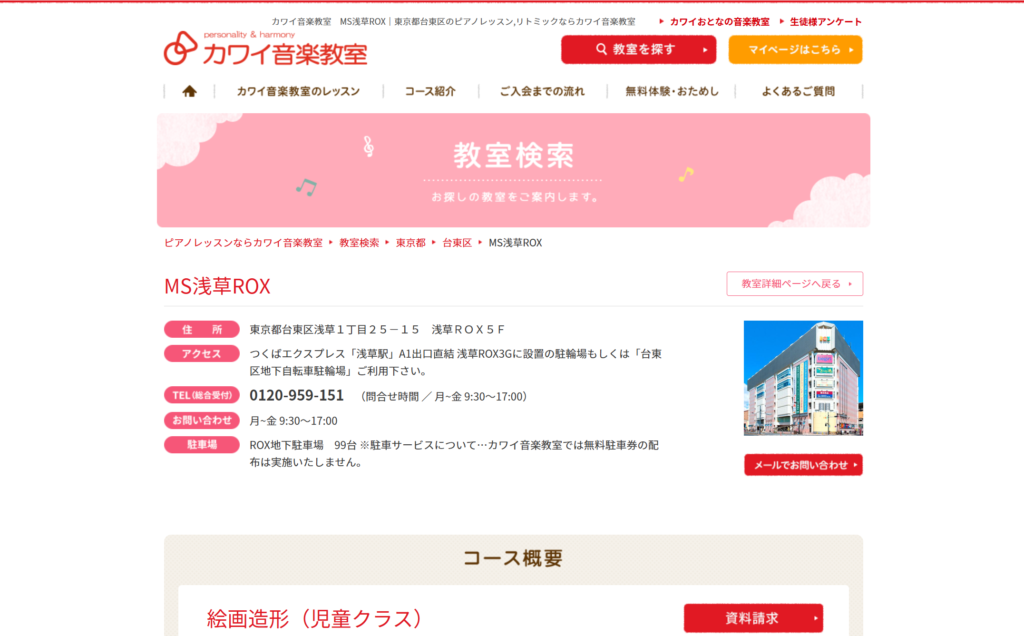Viewport: 1024px width, 636px height.
Task: Select ご入会までの流れ menu item
Action: (542, 91)
